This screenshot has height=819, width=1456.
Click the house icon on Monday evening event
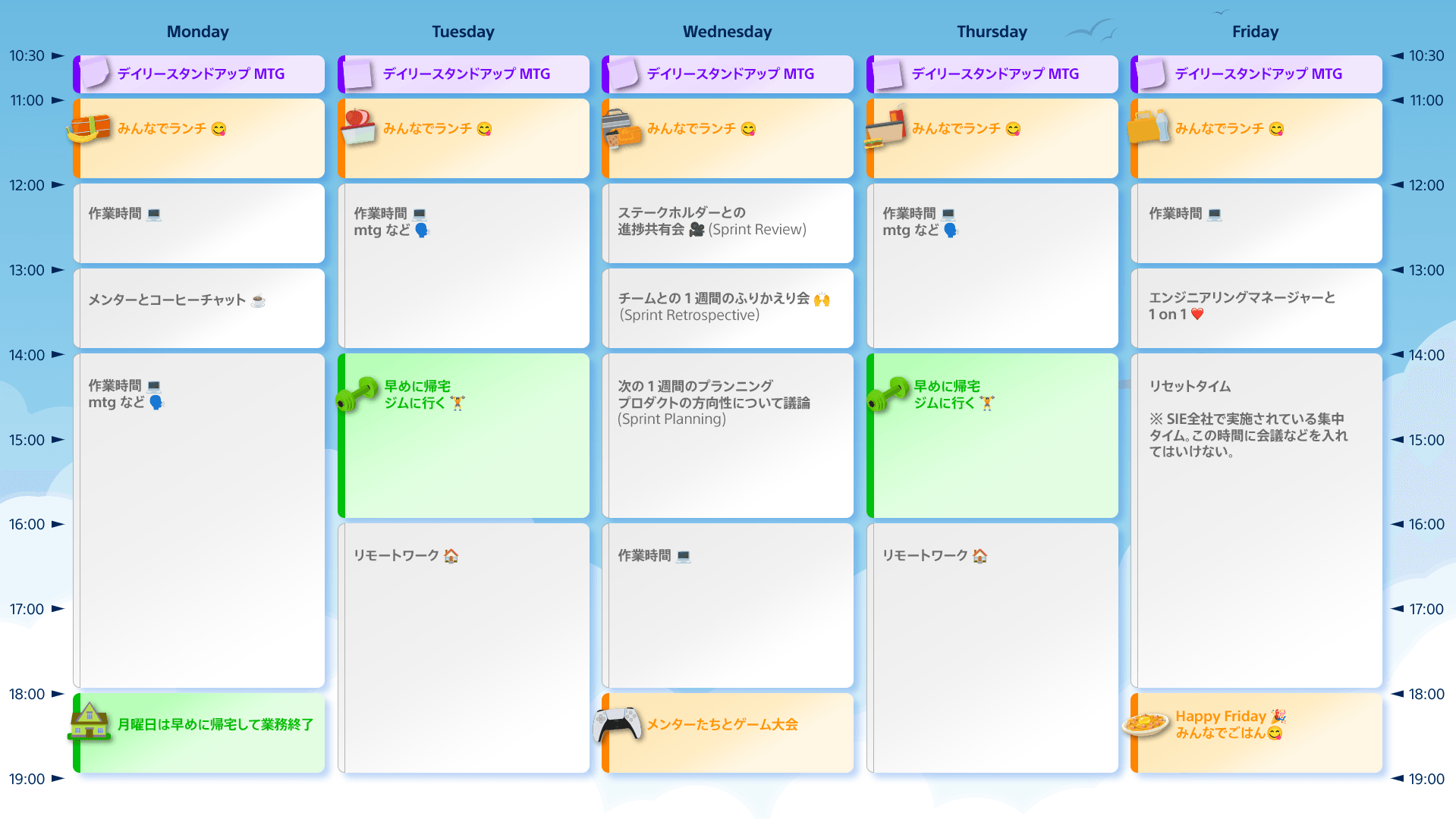90,721
